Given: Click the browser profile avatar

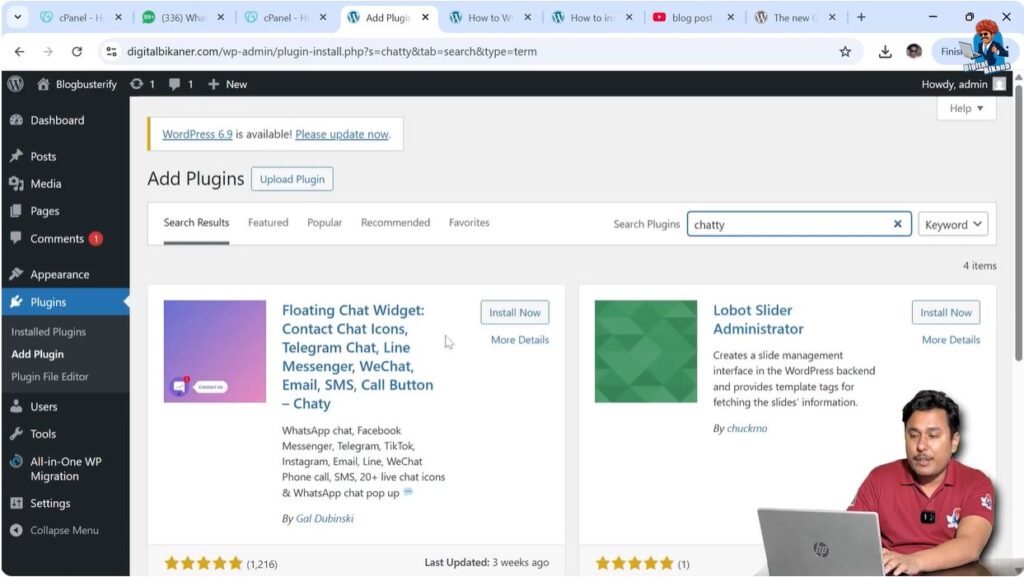Looking at the screenshot, I should pos(914,52).
